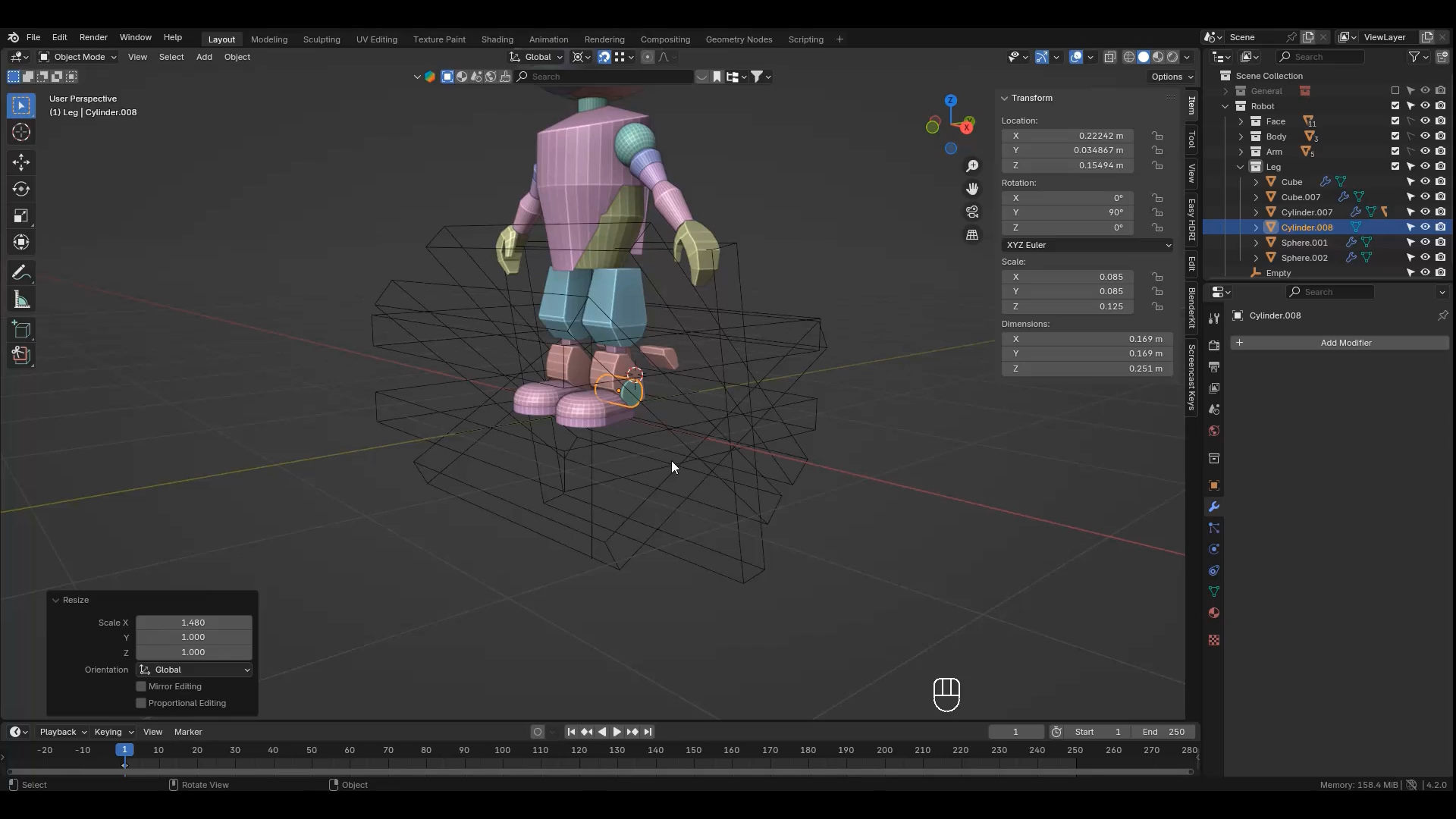Screen dimensions: 1456x819
Task: Select the Measure tool
Action: click(x=21, y=300)
